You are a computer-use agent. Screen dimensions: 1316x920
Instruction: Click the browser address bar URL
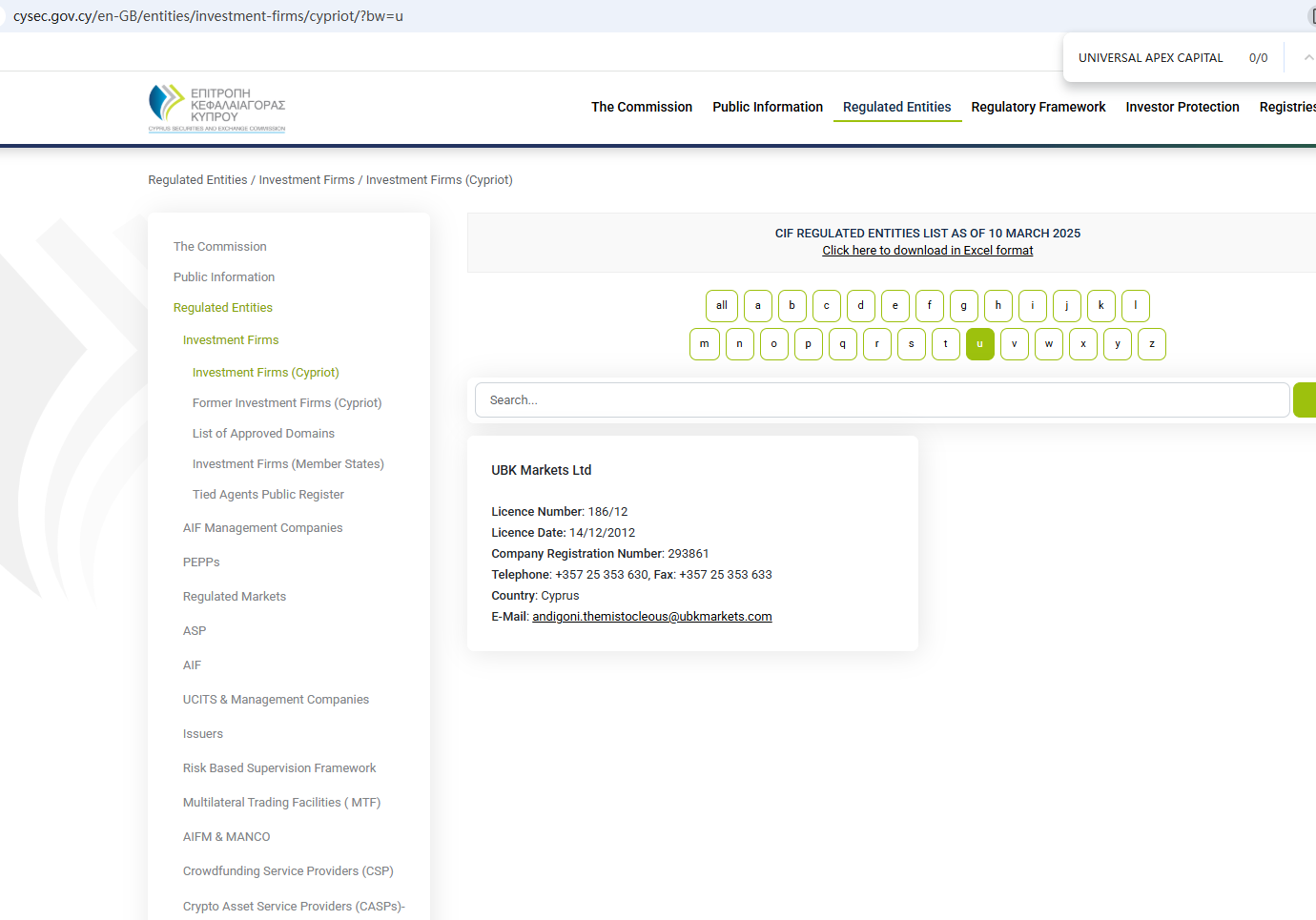pyautogui.click(x=208, y=16)
